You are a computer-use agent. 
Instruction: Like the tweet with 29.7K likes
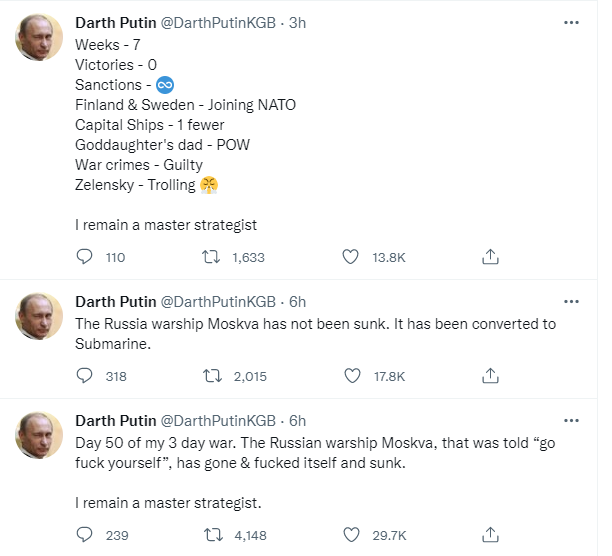(351, 535)
